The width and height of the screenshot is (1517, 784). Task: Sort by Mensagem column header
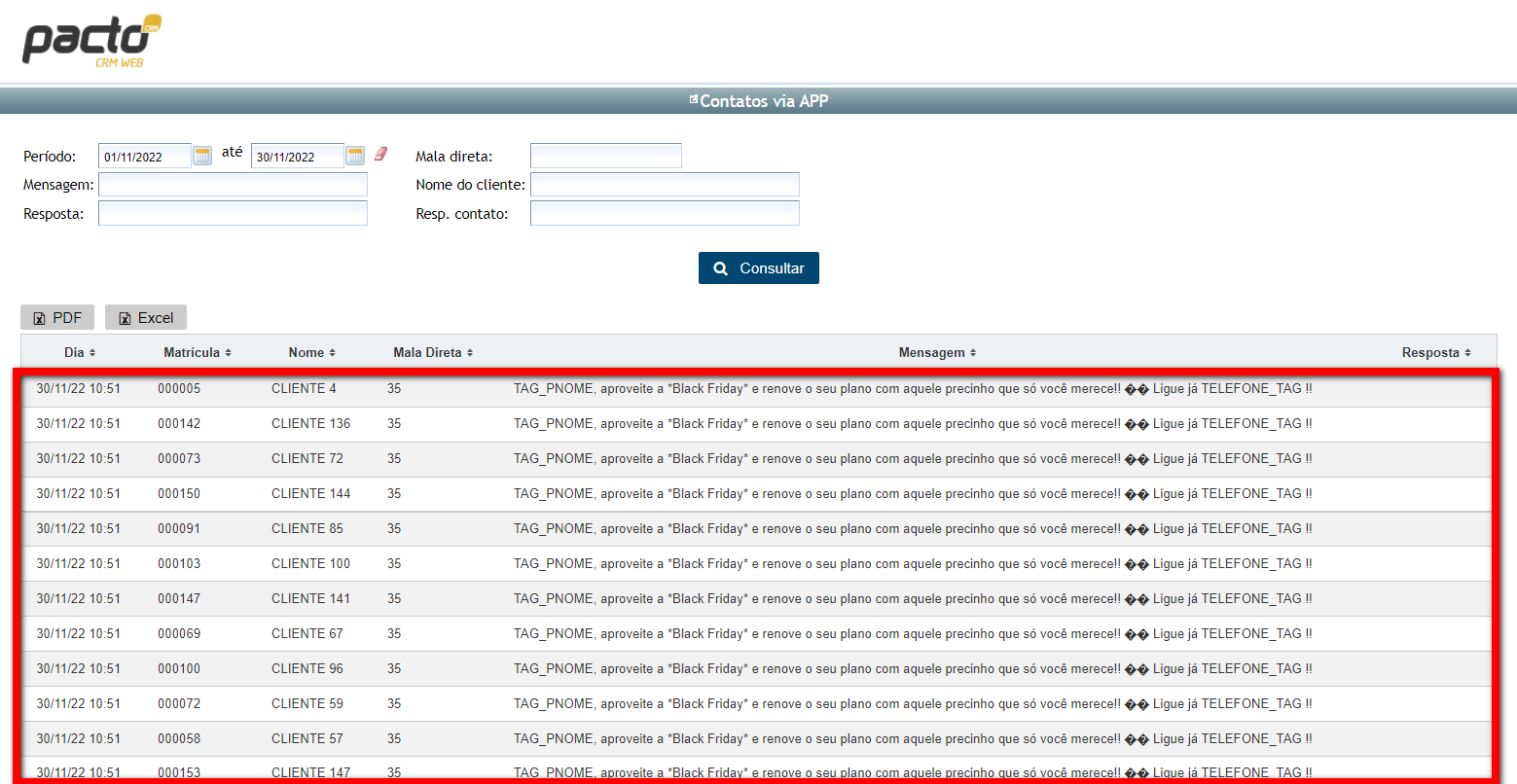937,352
